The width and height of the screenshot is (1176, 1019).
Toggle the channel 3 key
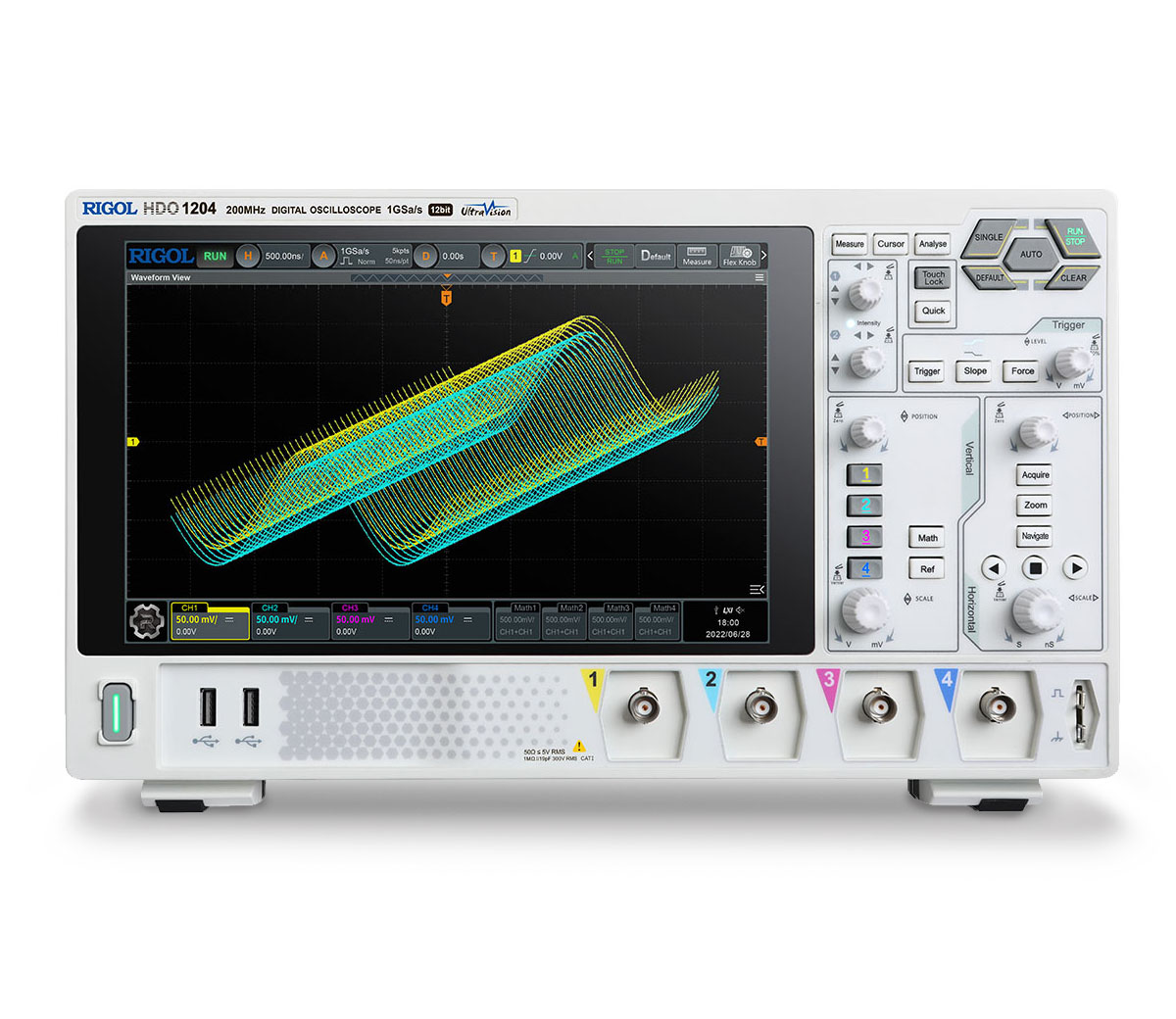click(x=864, y=537)
